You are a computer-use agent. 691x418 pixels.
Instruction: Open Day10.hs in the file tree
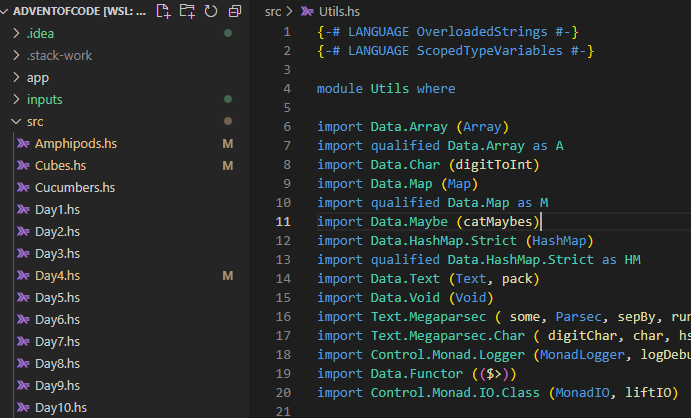(61, 408)
